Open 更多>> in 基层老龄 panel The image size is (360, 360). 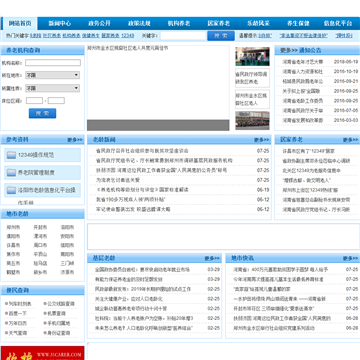point(212,258)
